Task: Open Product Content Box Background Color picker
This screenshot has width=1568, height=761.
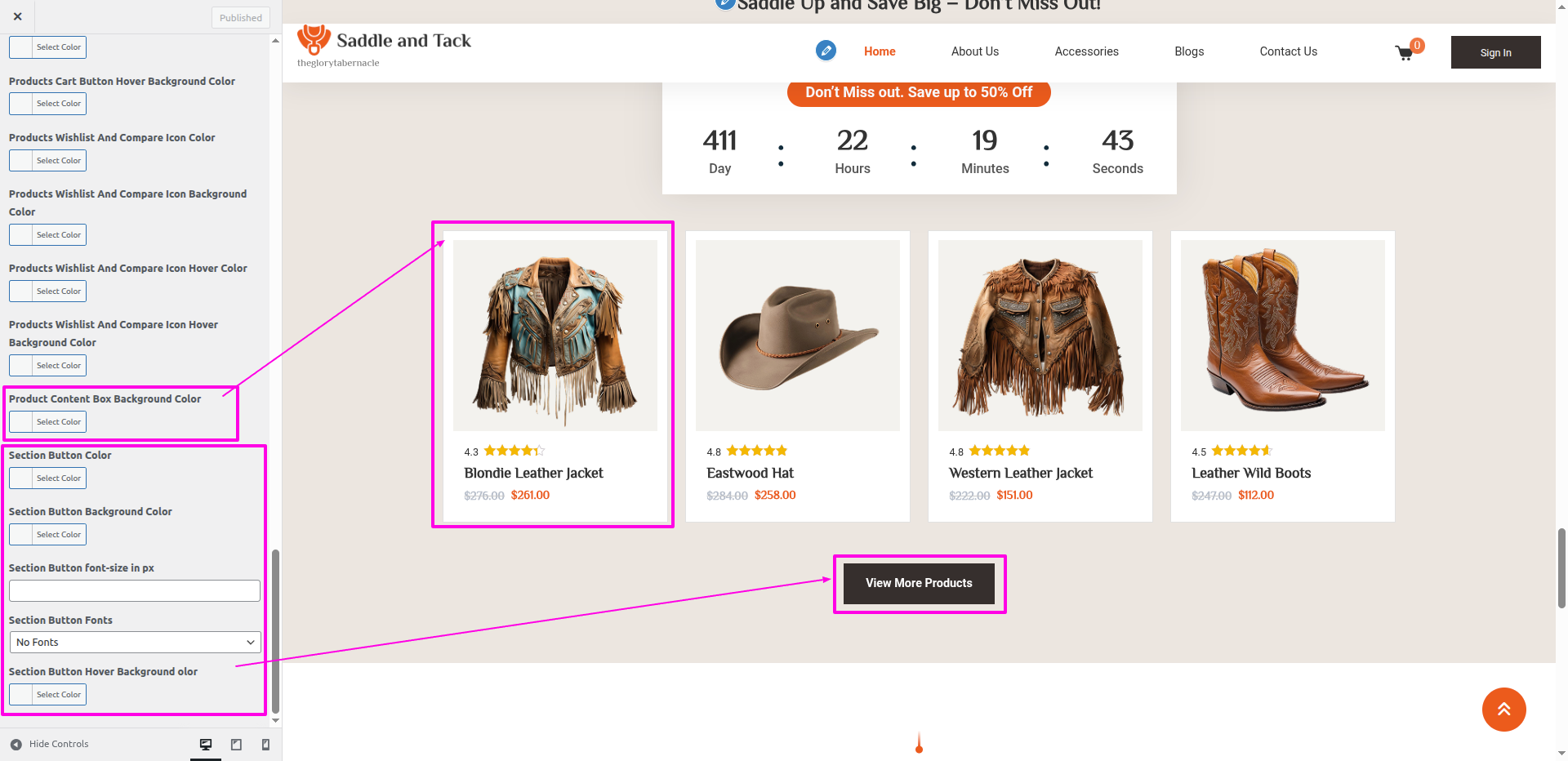Action: tap(48, 422)
